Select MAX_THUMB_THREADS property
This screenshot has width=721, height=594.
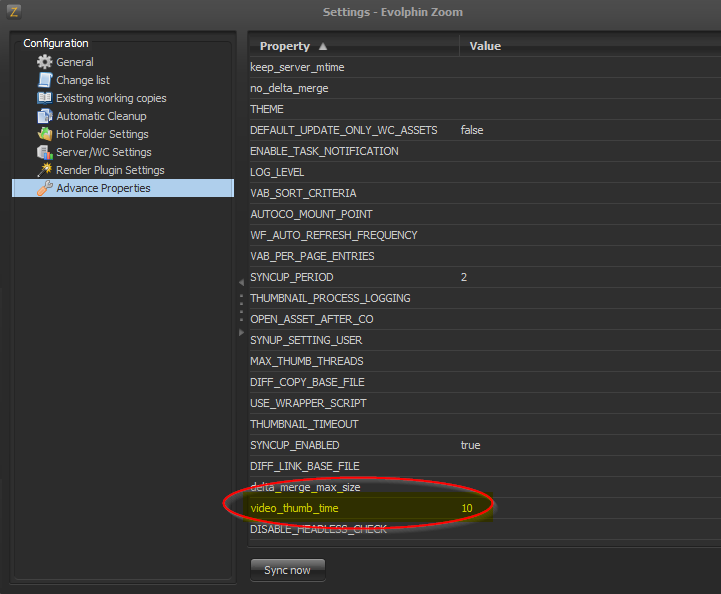[x=307, y=361]
